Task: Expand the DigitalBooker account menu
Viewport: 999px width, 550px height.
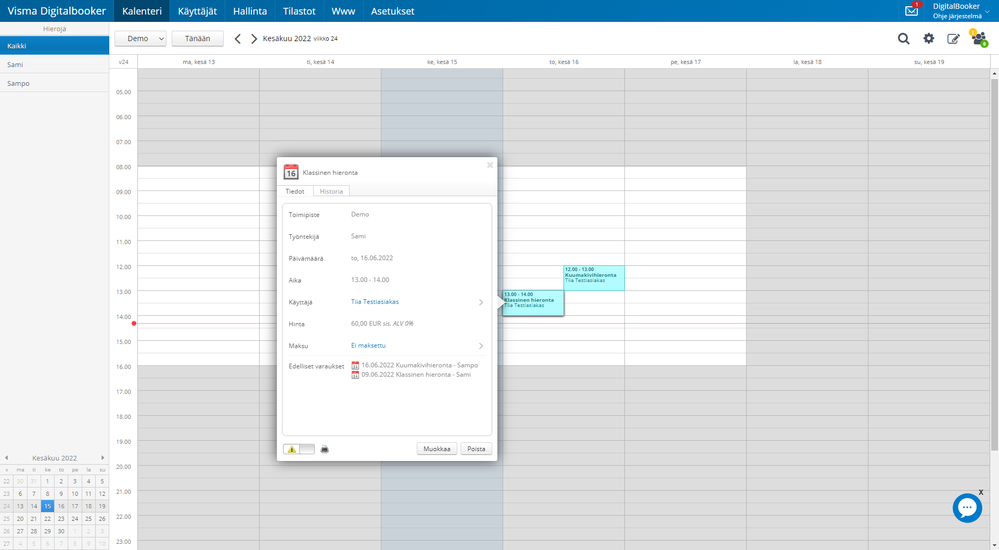Action: [961, 11]
